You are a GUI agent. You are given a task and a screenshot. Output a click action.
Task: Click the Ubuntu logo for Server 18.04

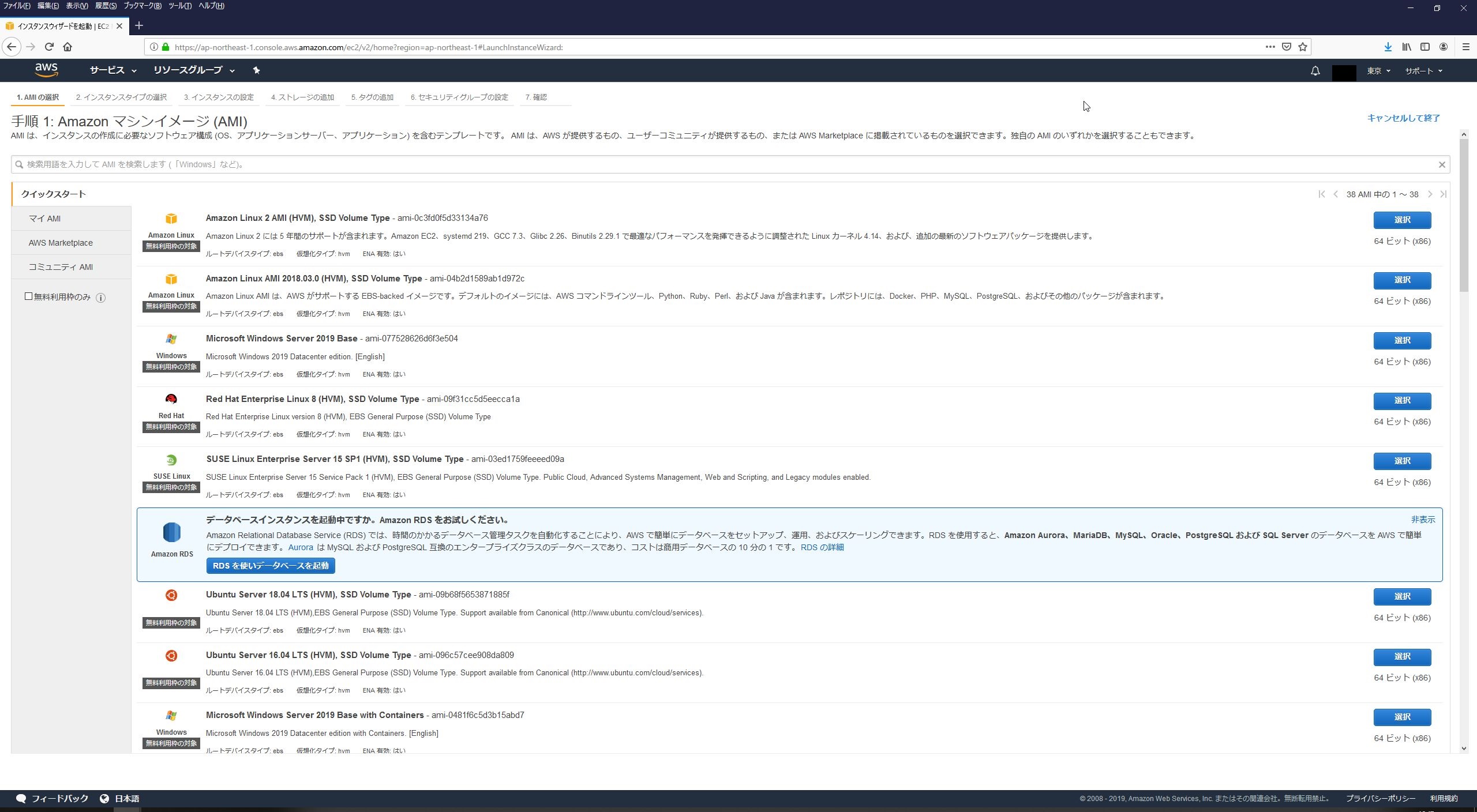pos(171,595)
